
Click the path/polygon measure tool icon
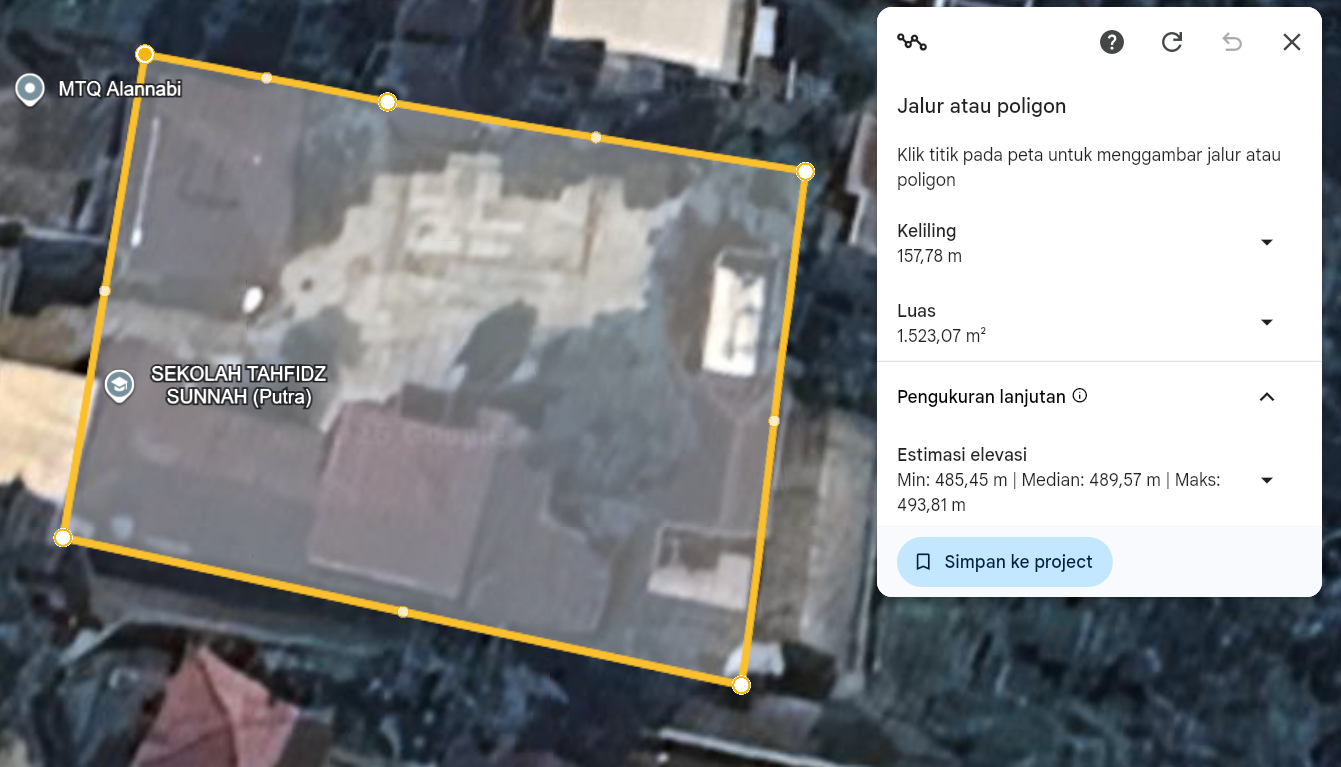tap(912, 42)
